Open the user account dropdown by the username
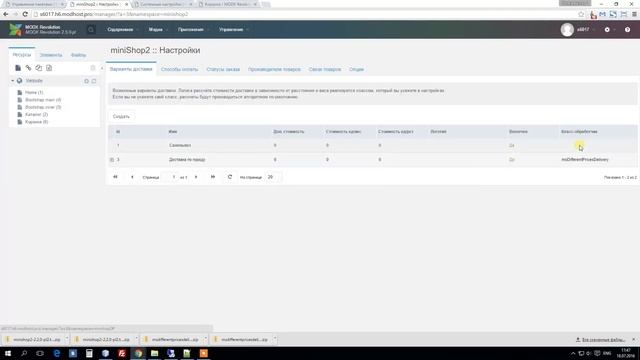 click(x=586, y=29)
